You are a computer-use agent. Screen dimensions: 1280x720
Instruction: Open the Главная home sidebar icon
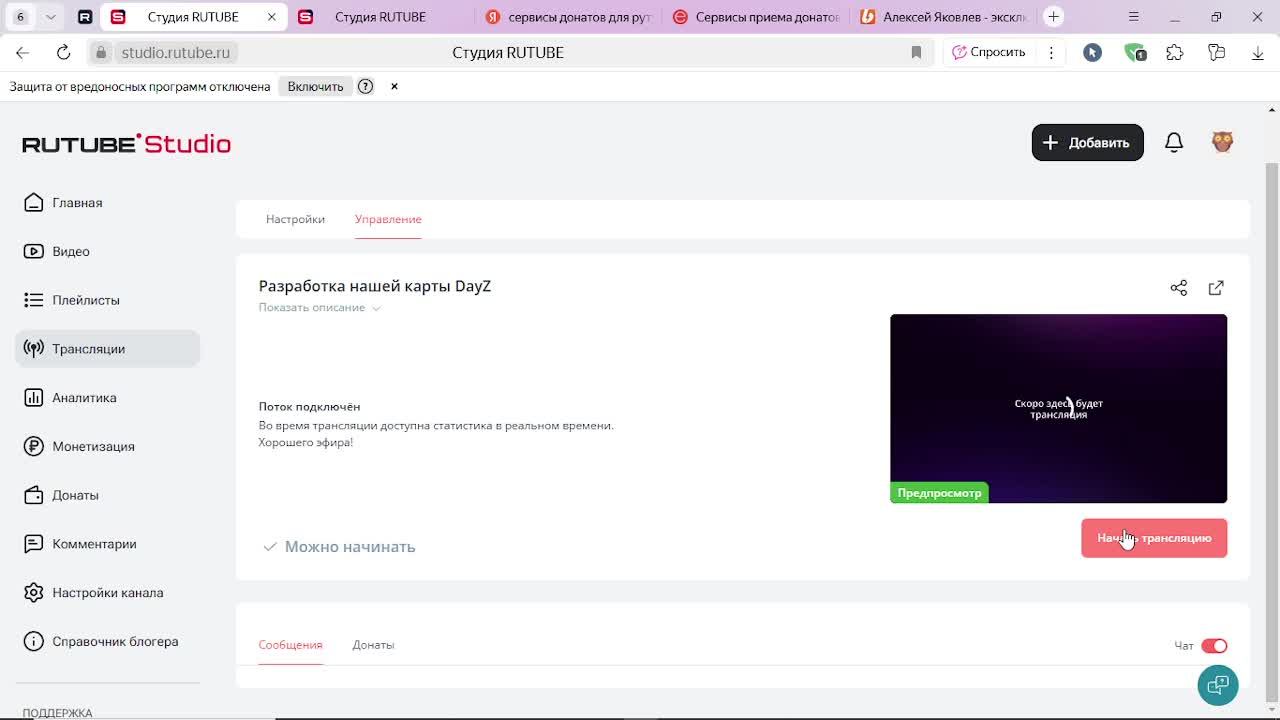(x=34, y=203)
